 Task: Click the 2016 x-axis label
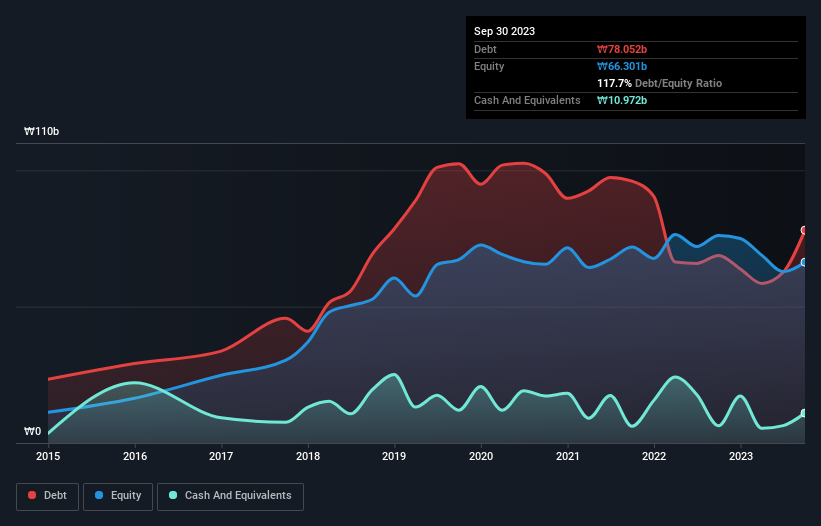coord(135,456)
